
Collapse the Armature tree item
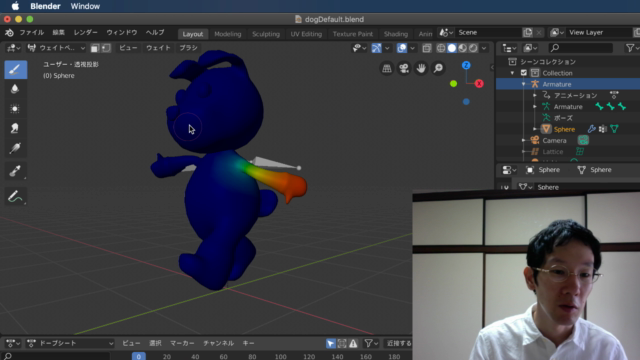click(524, 84)
